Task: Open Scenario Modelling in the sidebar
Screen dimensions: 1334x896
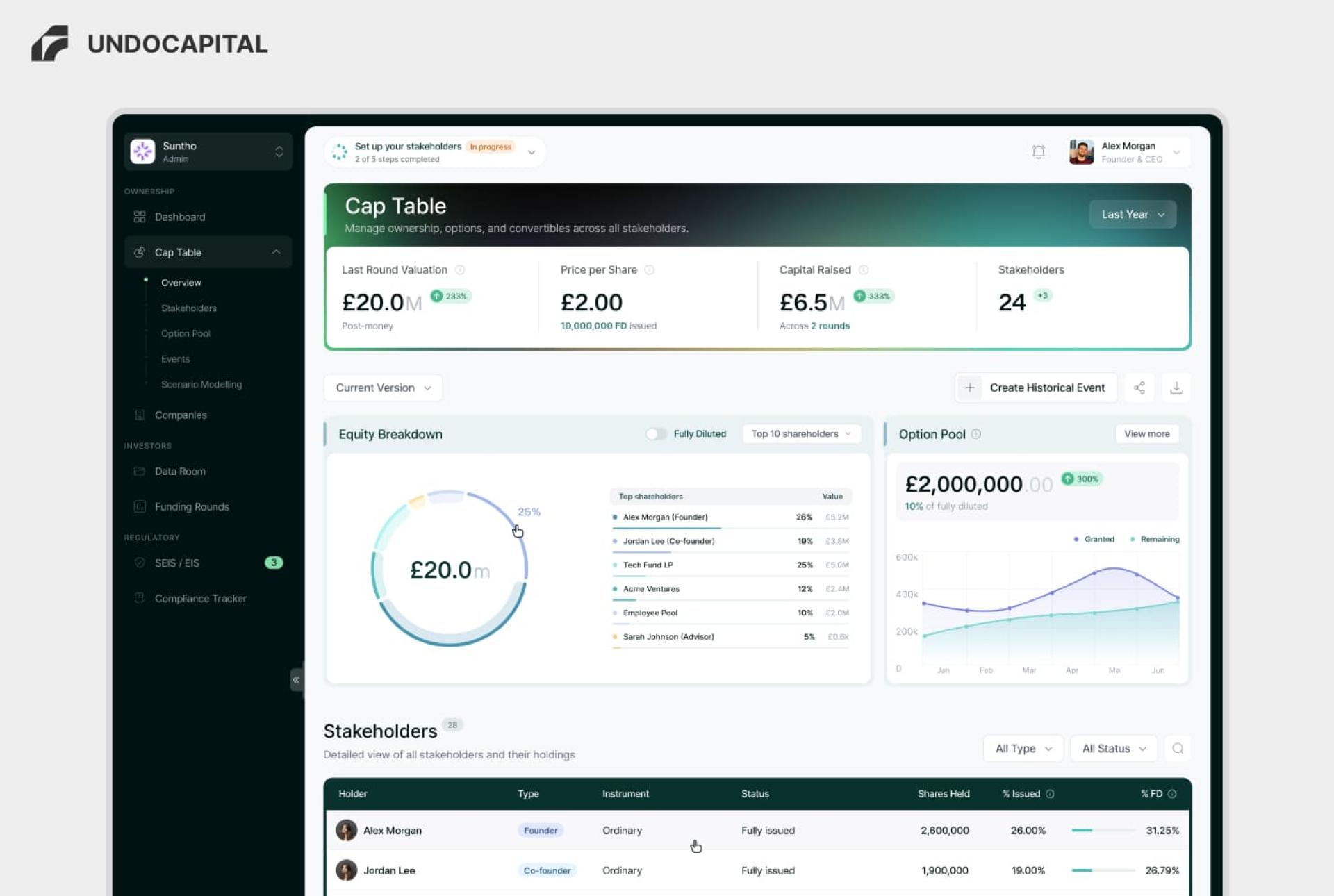Action: [201, 384]
